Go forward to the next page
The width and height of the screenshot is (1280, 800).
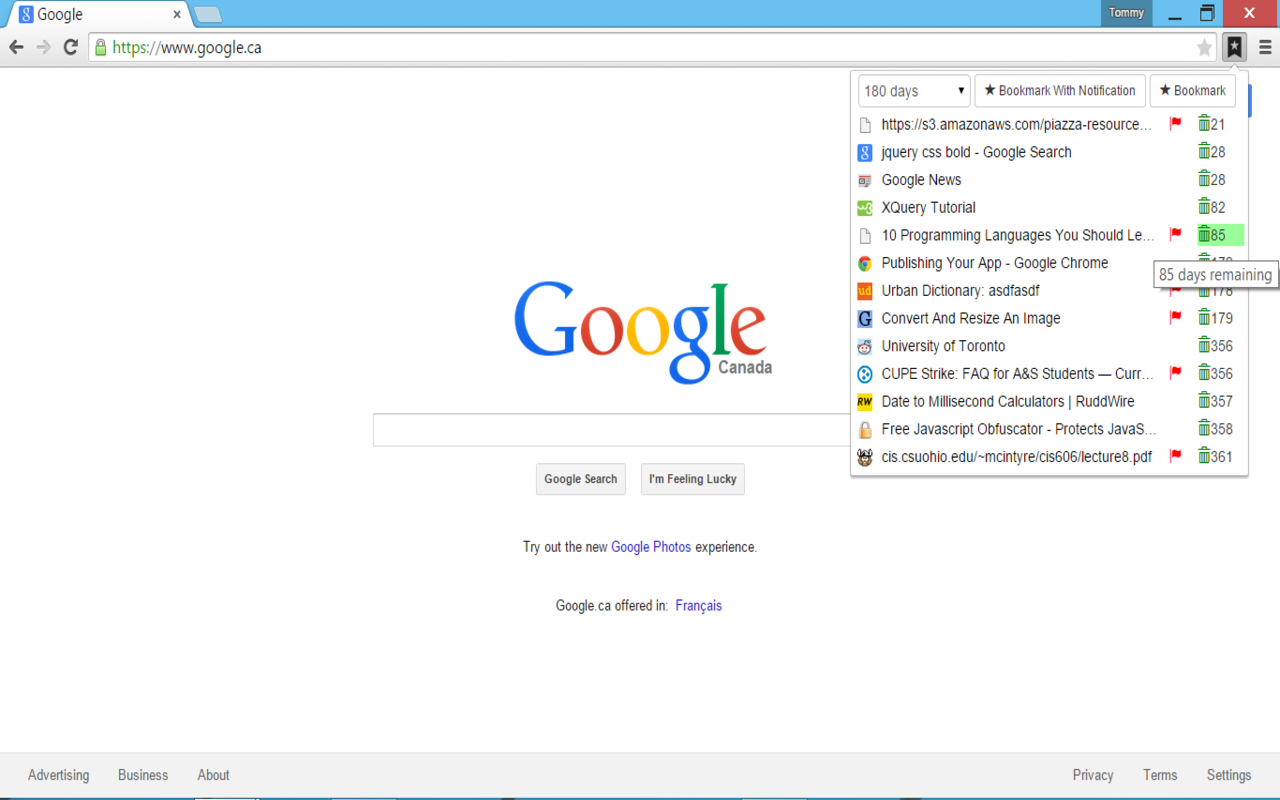(x=43, y=47)
